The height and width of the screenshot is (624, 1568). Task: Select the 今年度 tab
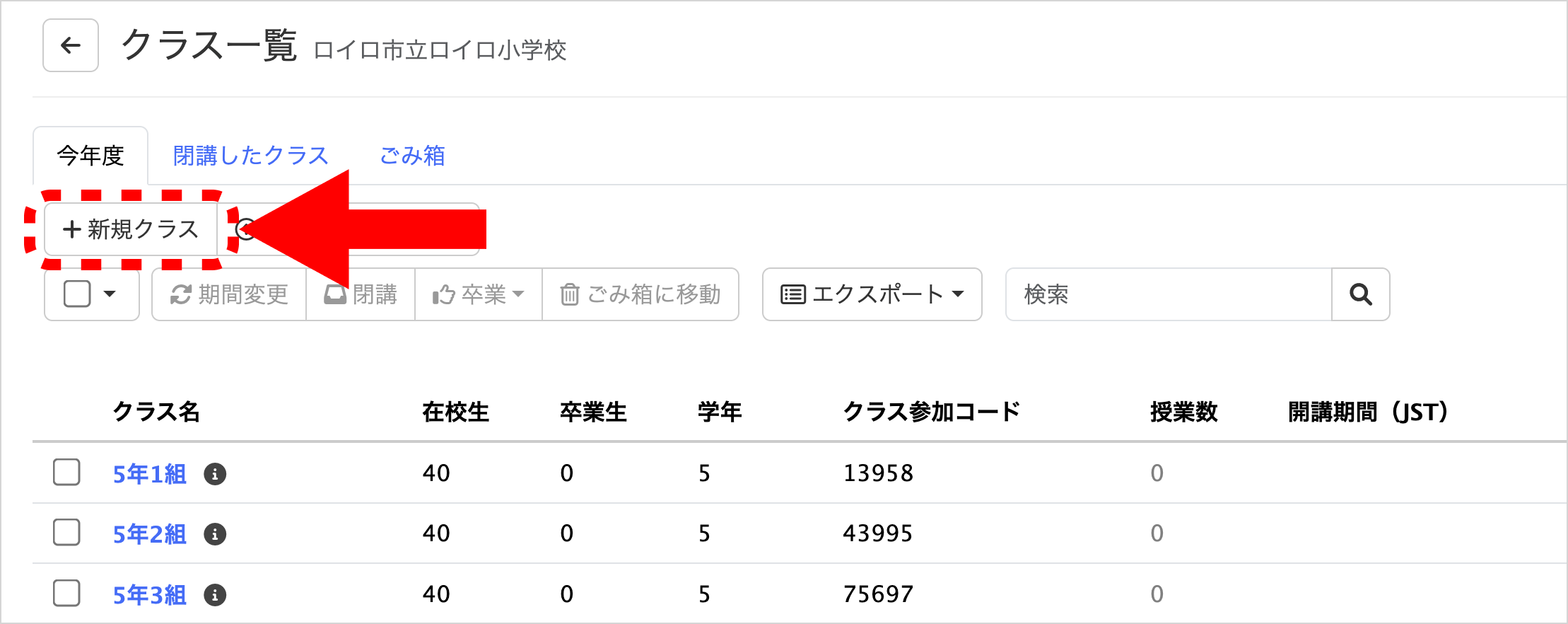coord(90,156)
